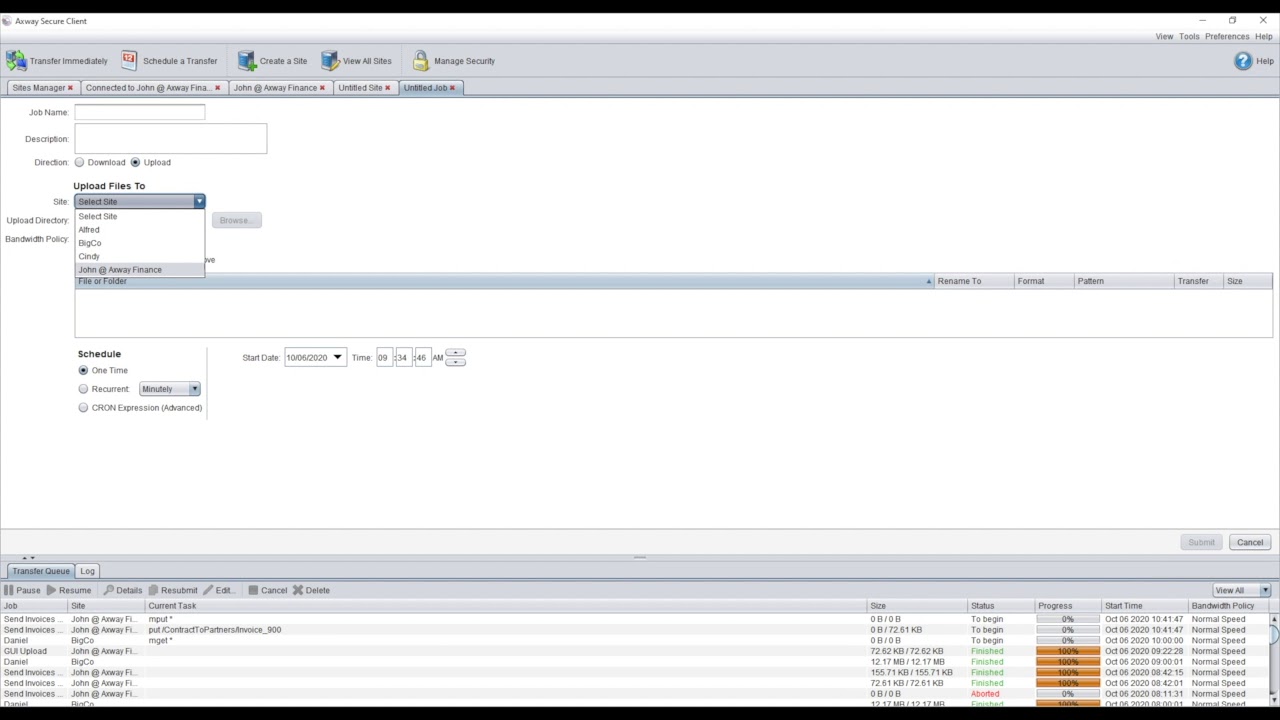Screen dimensions: 1280x720
Task: Increment the time with up stepper
Action: click(x=455, y=353)
